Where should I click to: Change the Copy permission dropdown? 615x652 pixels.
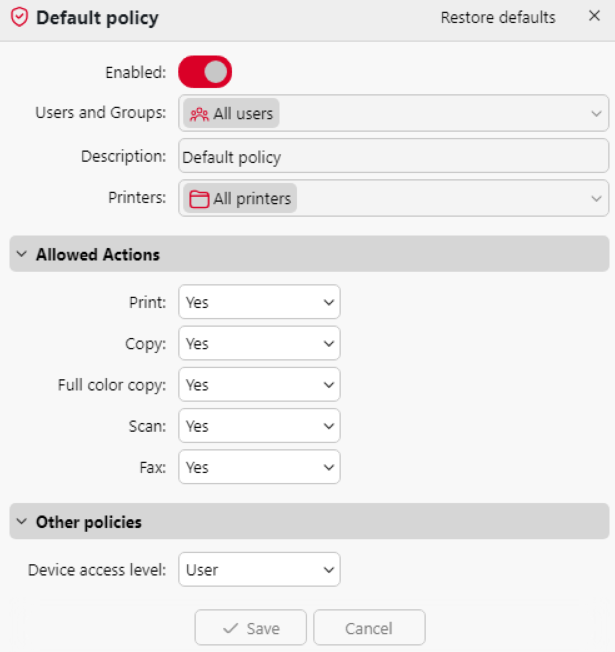pos(259,344)
